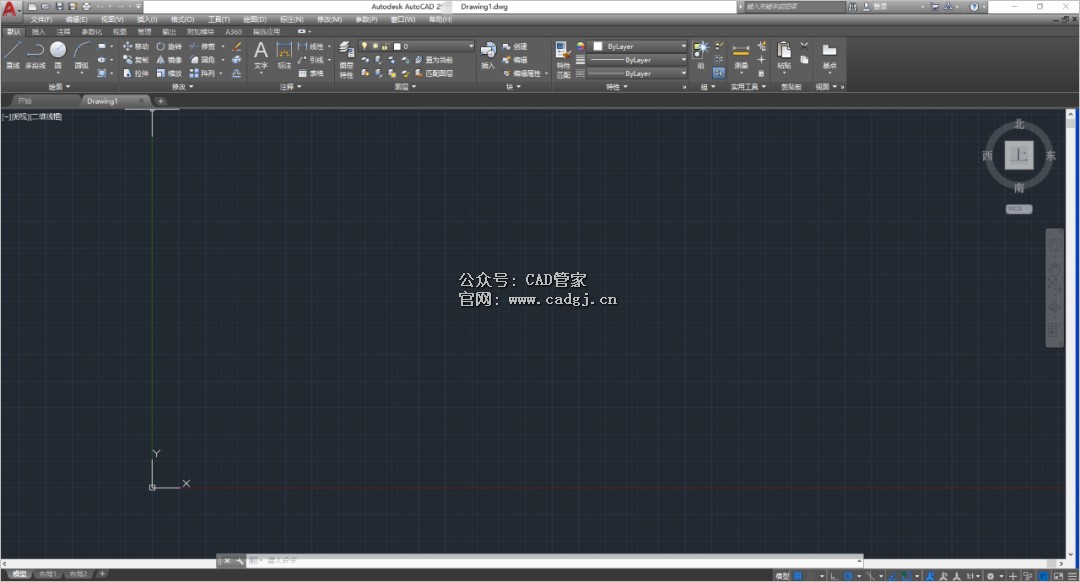Open the Edit (编辑) menu
This screenshot has height=582, width=1080.
click(x=76, y=19)
